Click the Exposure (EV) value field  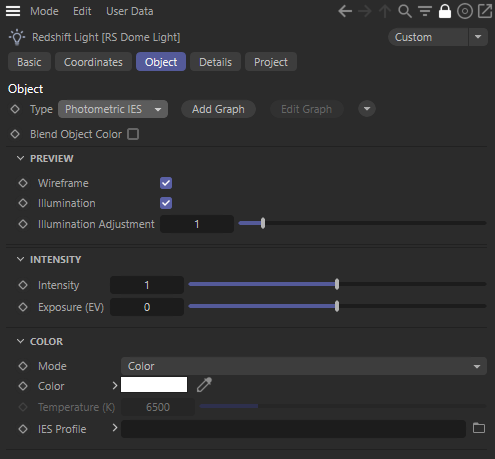pyautogui.click(x=147, y=307)
